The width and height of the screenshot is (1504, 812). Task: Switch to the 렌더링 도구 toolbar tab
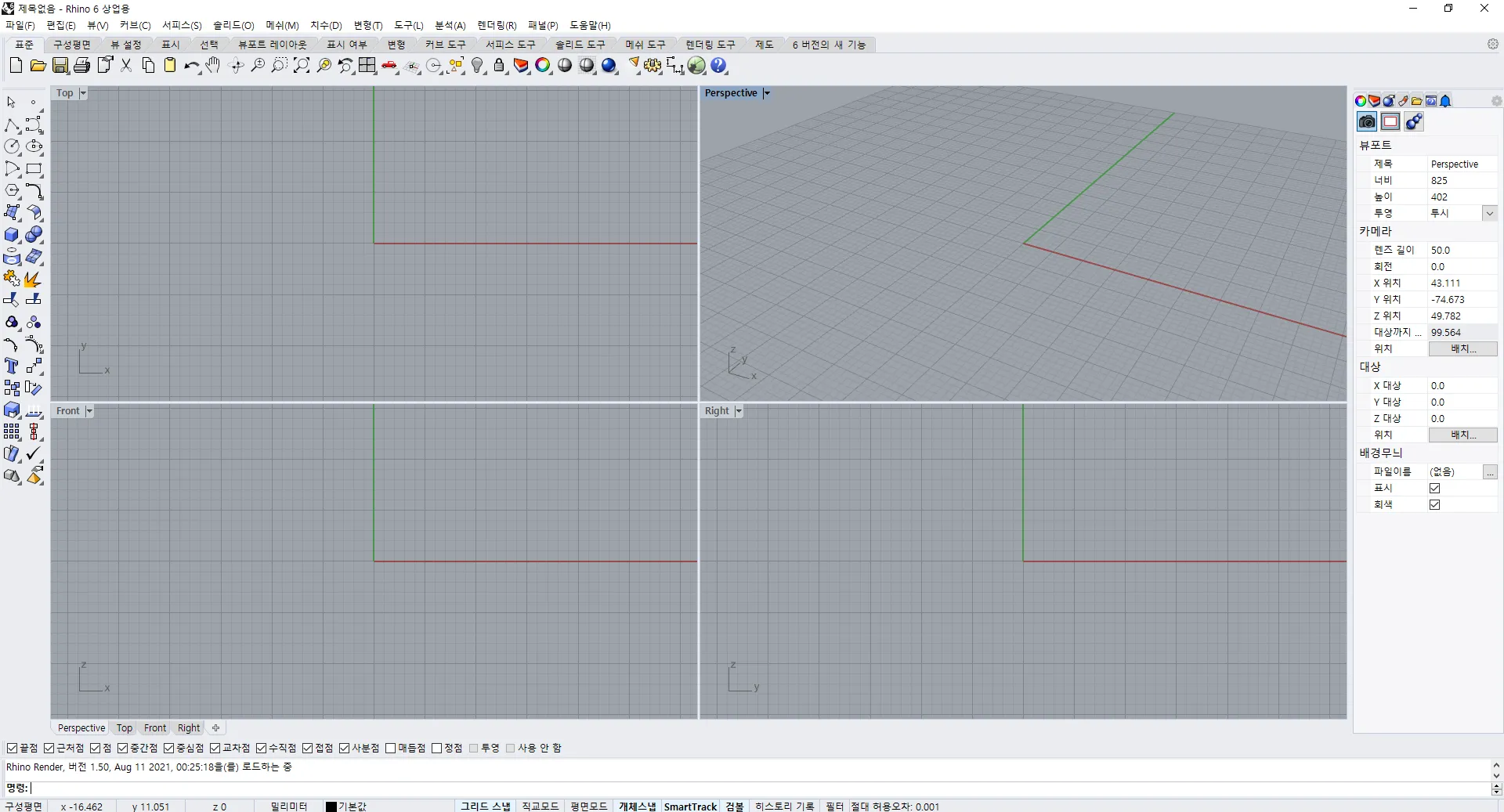click(710, 45)
